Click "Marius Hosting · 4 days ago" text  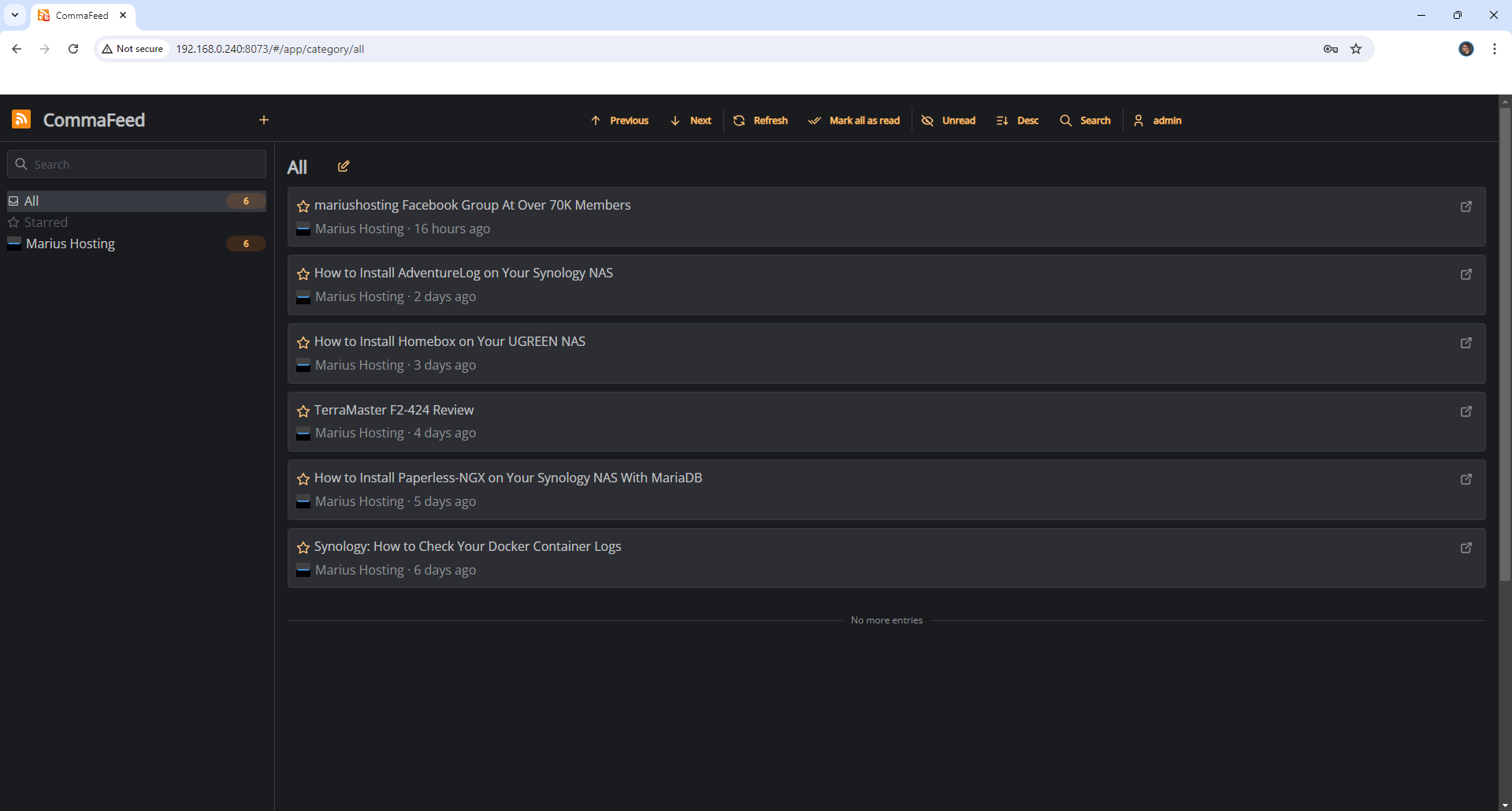click(396, 433)
